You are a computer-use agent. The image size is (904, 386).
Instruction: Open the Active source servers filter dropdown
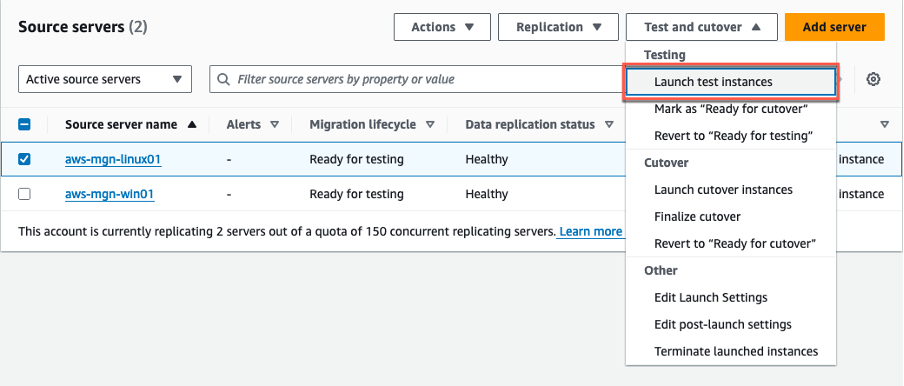(105, 79)
